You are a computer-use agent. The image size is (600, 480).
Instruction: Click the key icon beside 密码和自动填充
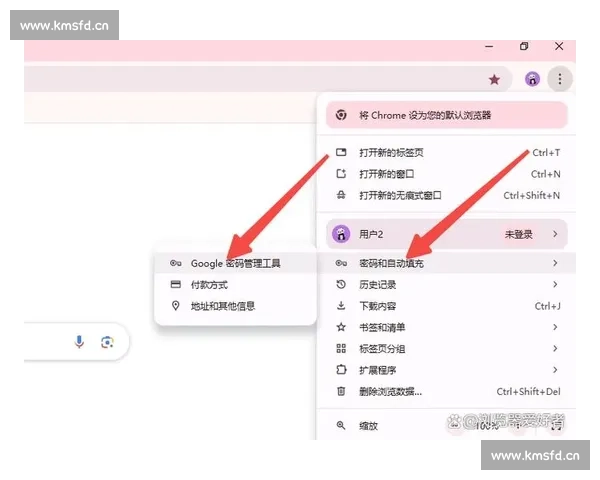pyautogui.click(x=341, y=263)
